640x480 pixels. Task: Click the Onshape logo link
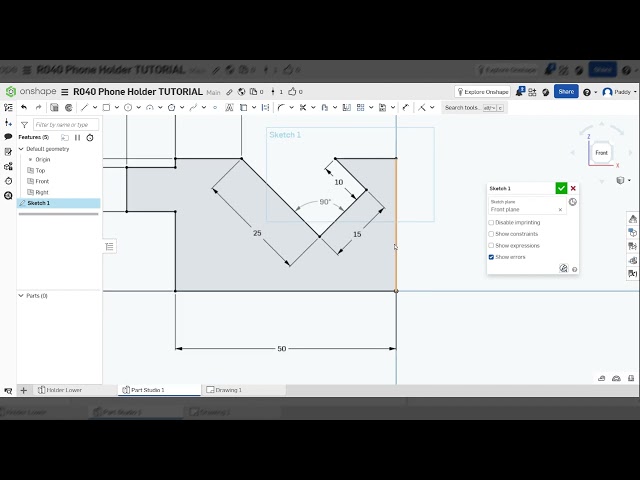31,91
